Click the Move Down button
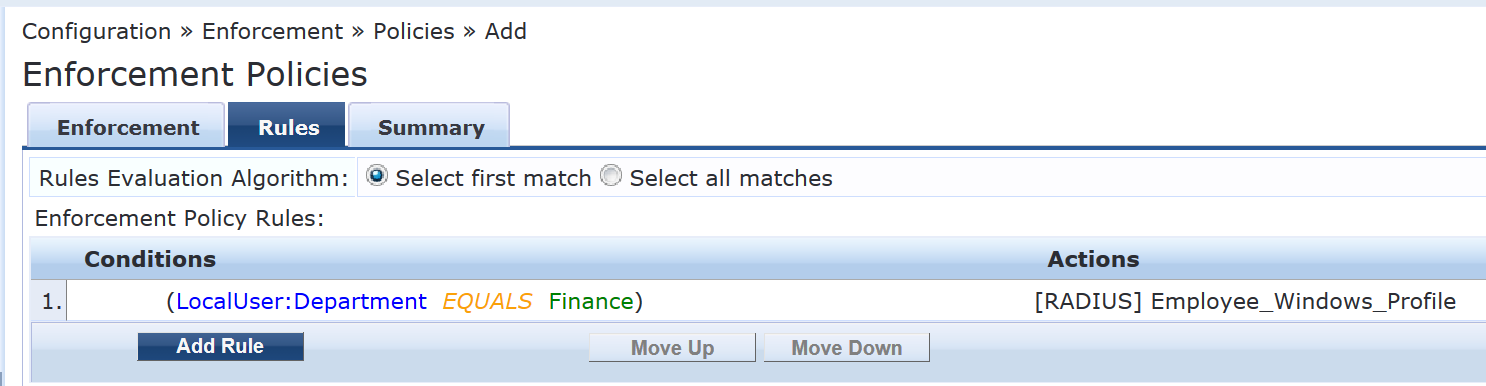This screenshot has height=386, width=1486. 846,348
